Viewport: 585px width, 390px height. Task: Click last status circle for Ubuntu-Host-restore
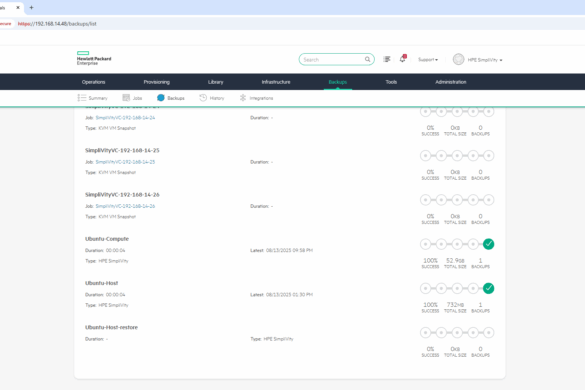(489, 333)
